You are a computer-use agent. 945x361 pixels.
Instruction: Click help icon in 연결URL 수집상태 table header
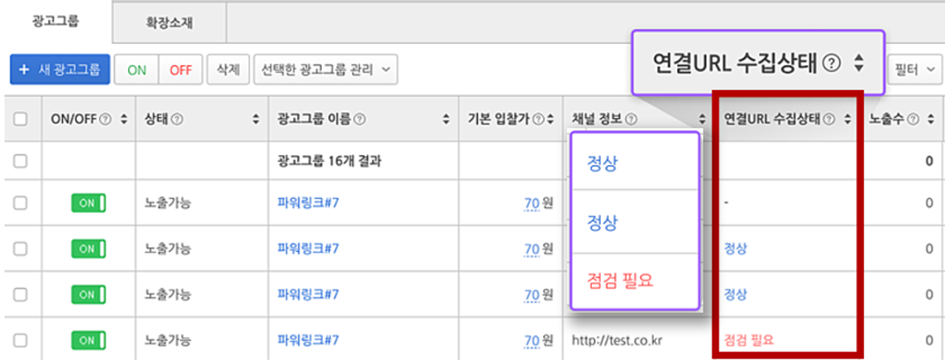(x=830, y=119)
